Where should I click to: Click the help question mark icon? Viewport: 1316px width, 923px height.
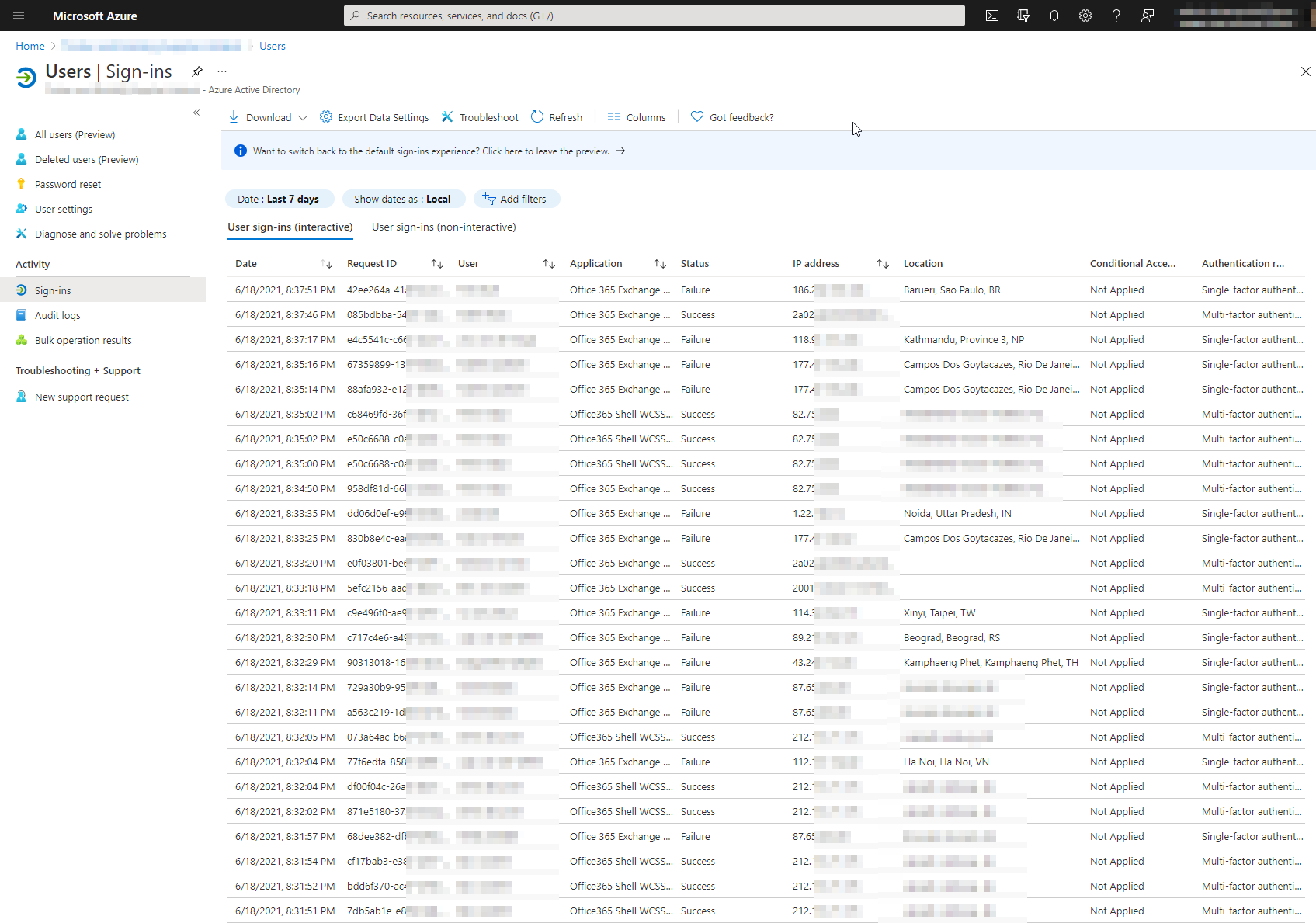click(1116, 16)
